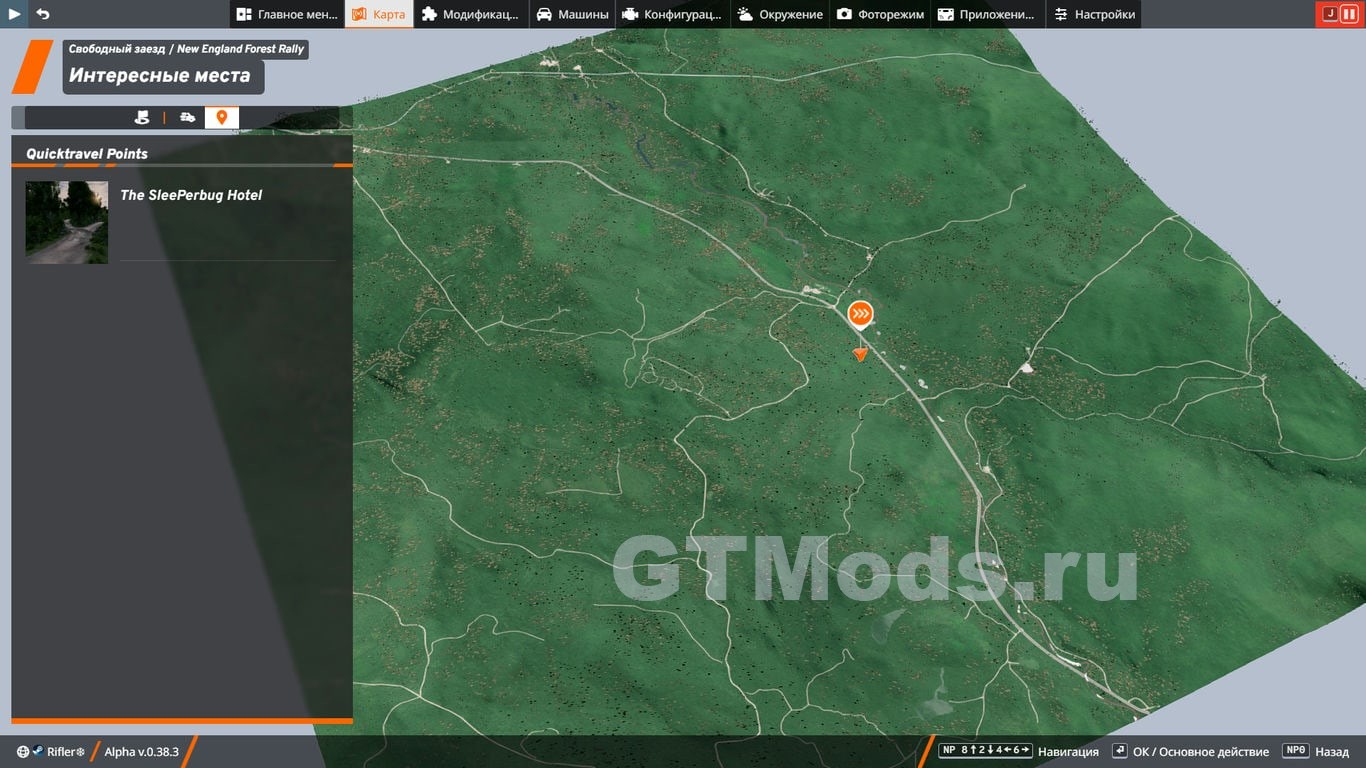The height and width of the screenshot is (768, 1366).
Task: Open the Конфигурация vehicle config menu
Action: 671,14
